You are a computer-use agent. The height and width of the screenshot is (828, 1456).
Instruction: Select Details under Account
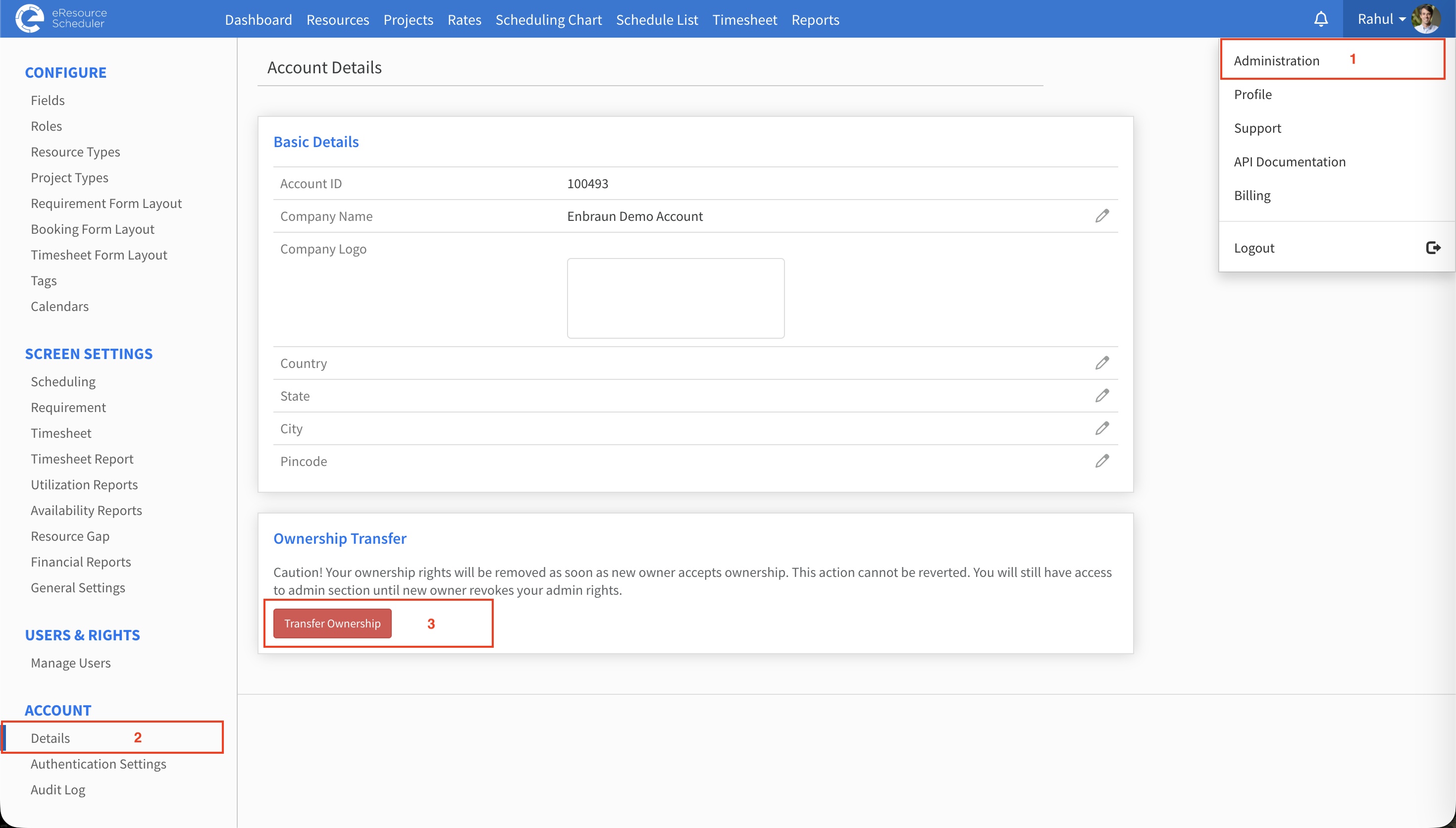point(50,738)
